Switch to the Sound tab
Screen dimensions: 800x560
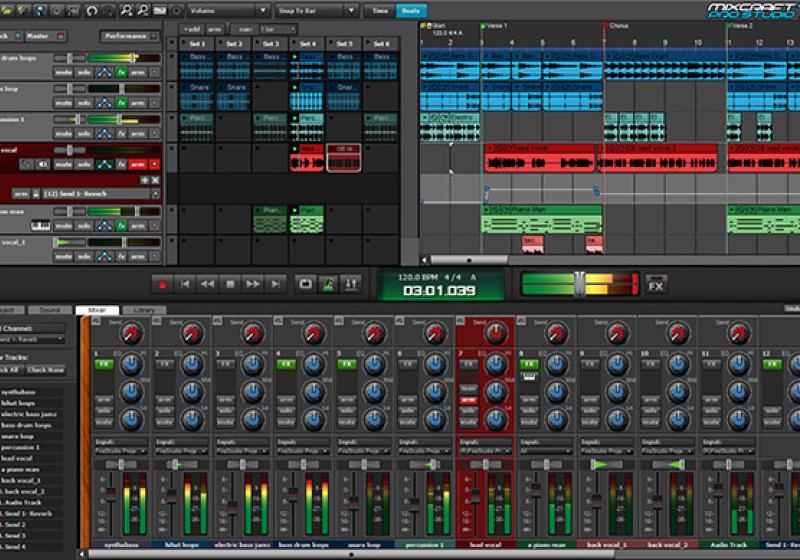[x=49, y=310]
